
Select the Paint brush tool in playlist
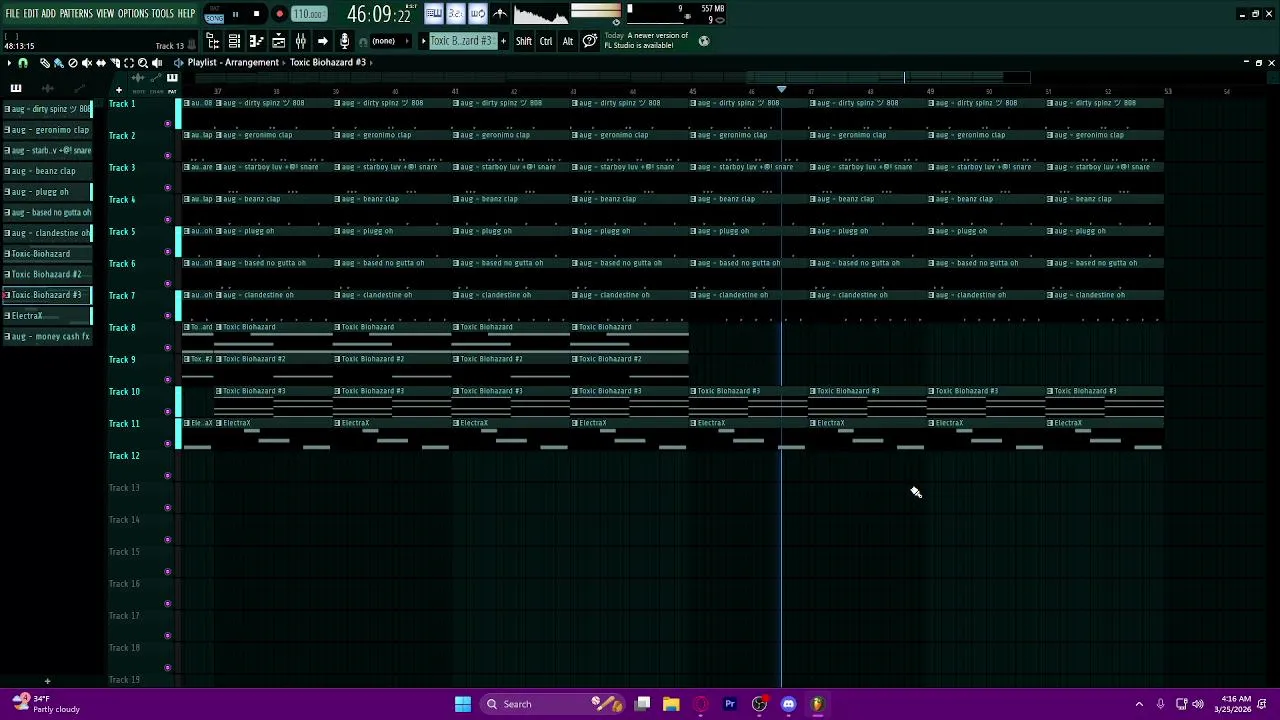coord(58,63)
